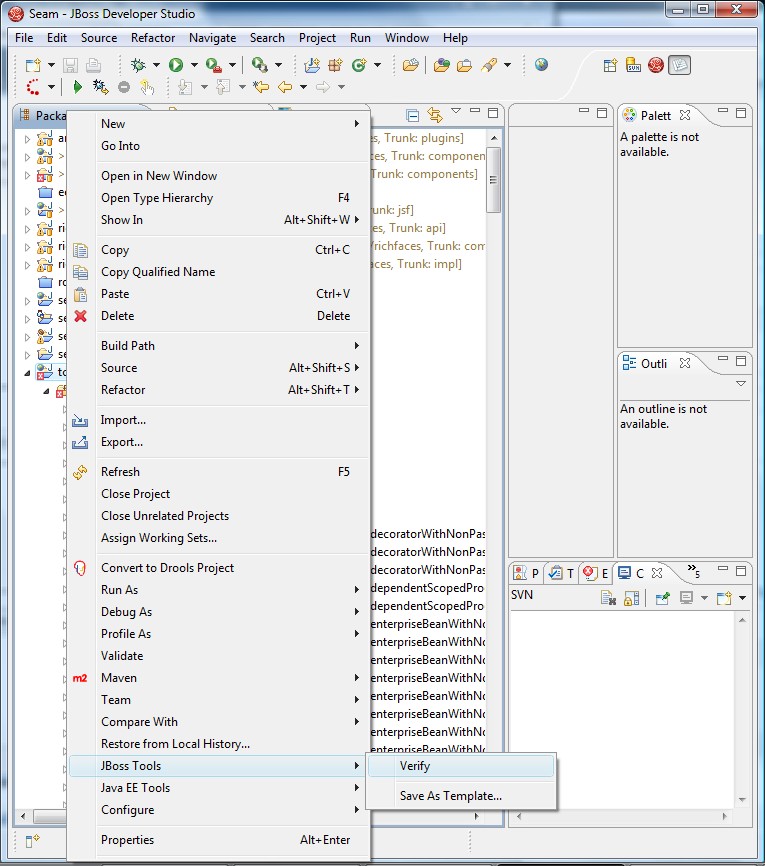Click the green Resume play icon
The image size is (765, 866).
(x=77, y=87)
